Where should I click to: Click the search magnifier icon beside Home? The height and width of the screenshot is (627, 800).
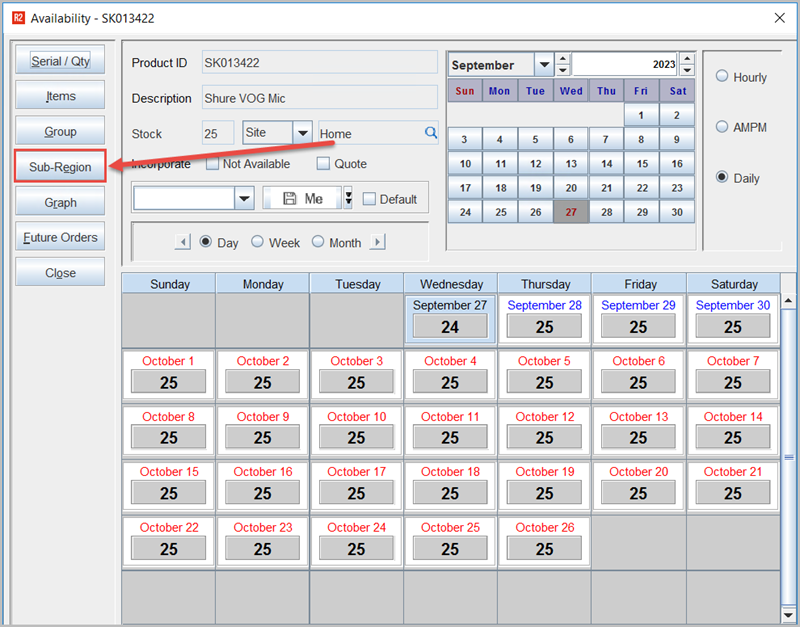coord(431,133)
